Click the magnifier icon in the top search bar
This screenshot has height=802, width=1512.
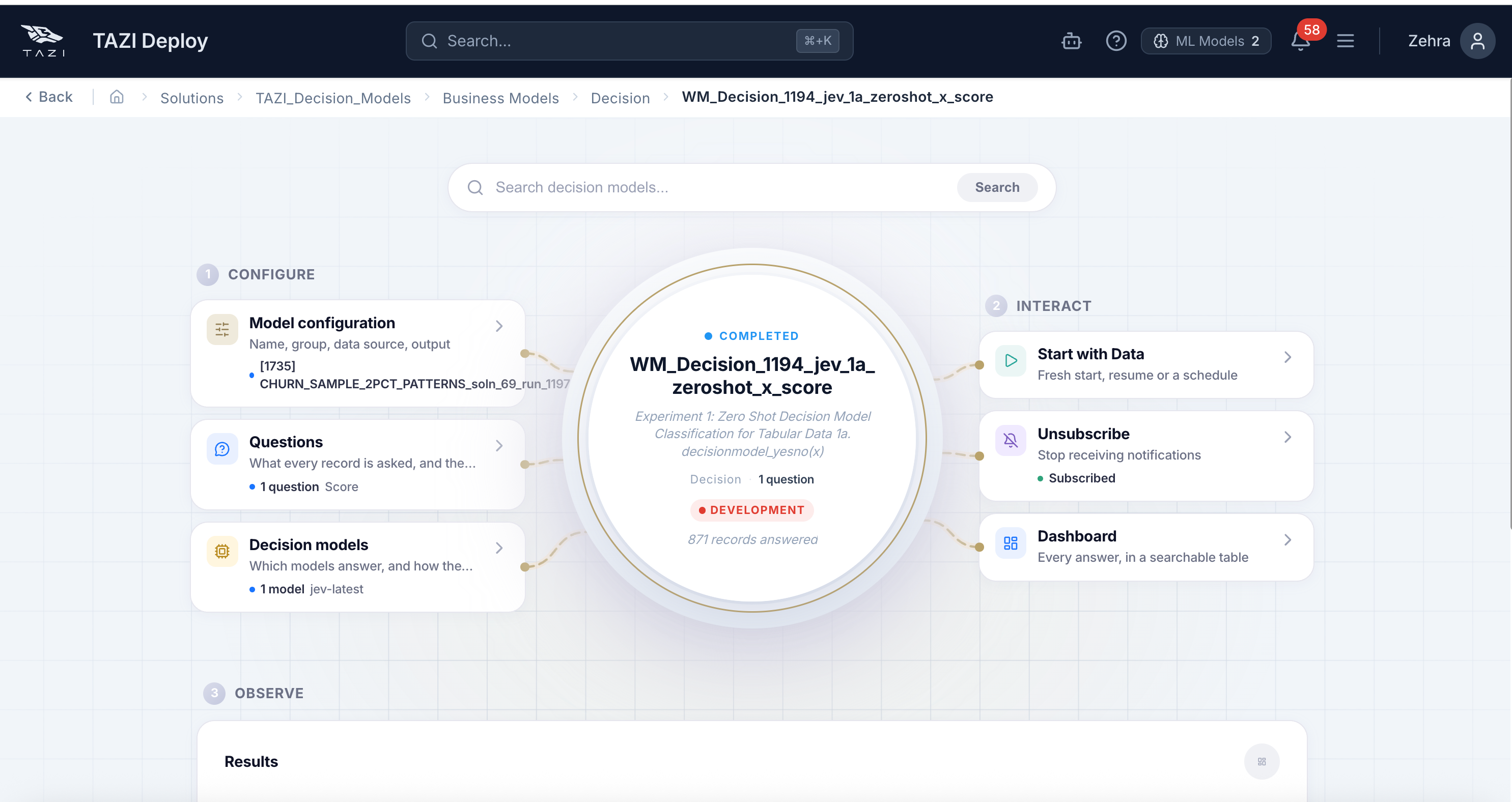click(x=429, y=41)
